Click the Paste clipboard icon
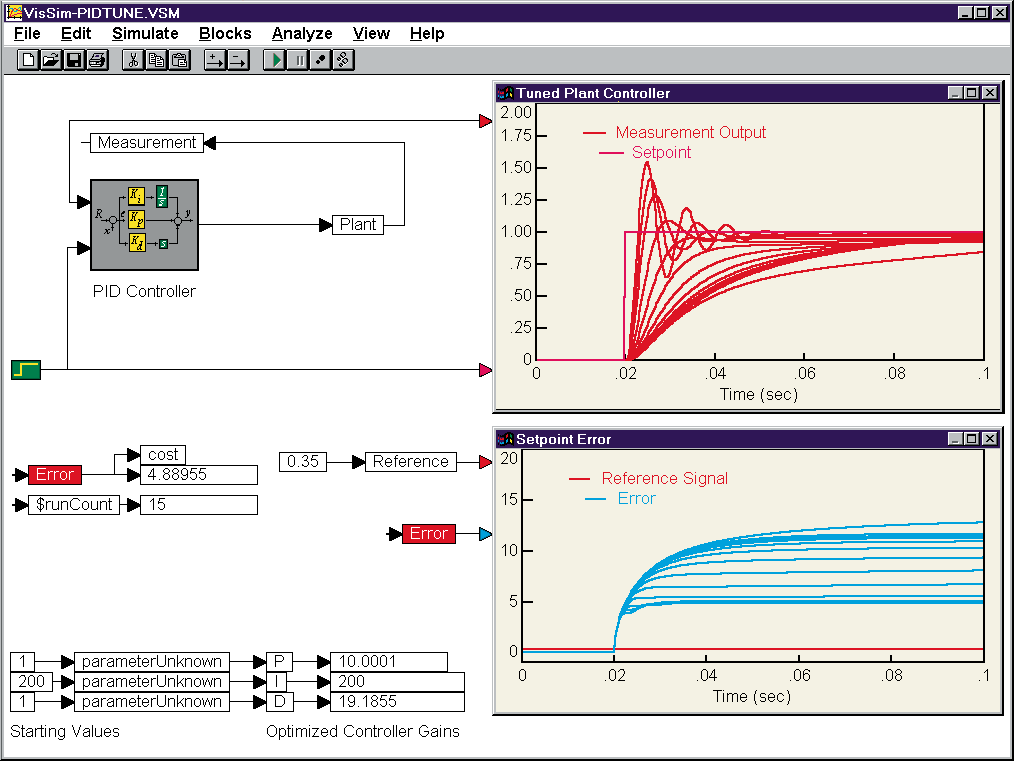The width and height of the screenshot is (1014, 761). (179, 60)
